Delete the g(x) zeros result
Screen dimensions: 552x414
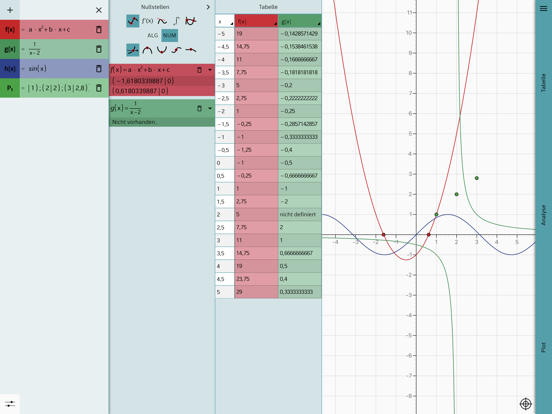pyautogui.click(x=199, y=108)
